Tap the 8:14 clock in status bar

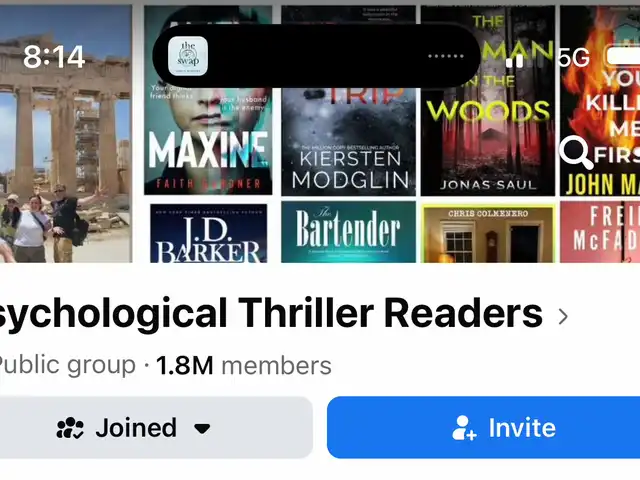(54, 57)
